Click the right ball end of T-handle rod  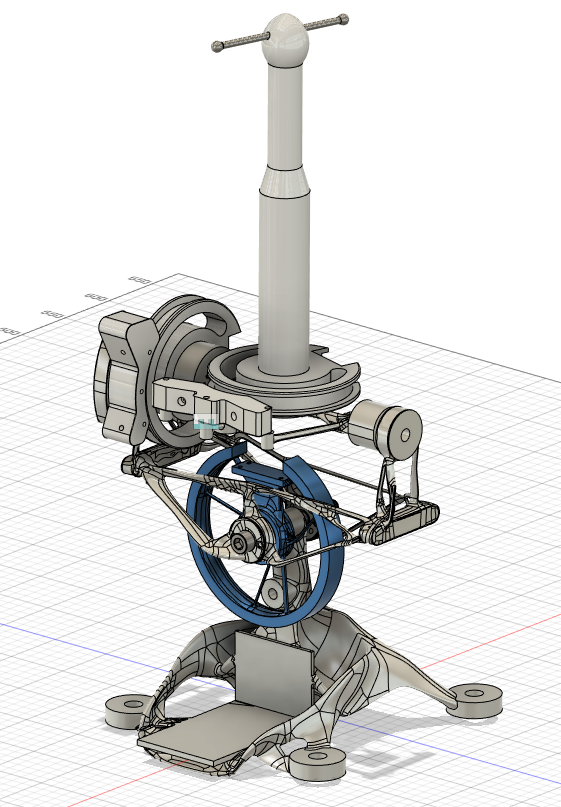[343, 20]
